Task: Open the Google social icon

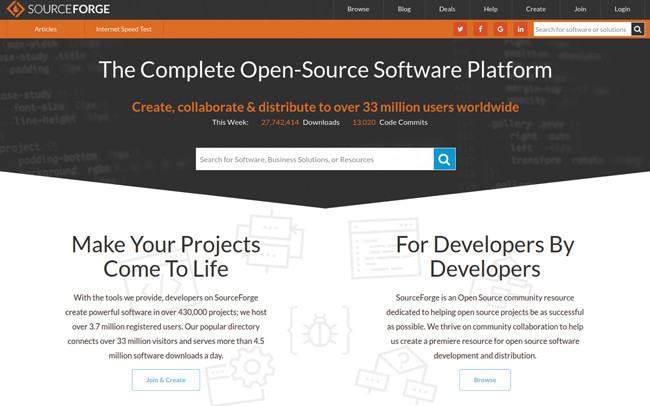Action: (x=500, y=29)
